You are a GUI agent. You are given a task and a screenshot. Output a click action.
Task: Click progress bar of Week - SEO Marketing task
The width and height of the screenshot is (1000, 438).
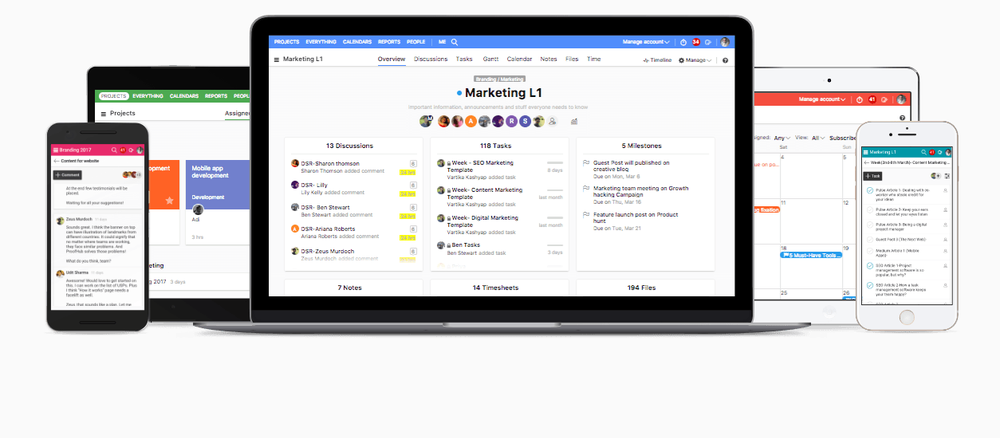pos(555,163)
